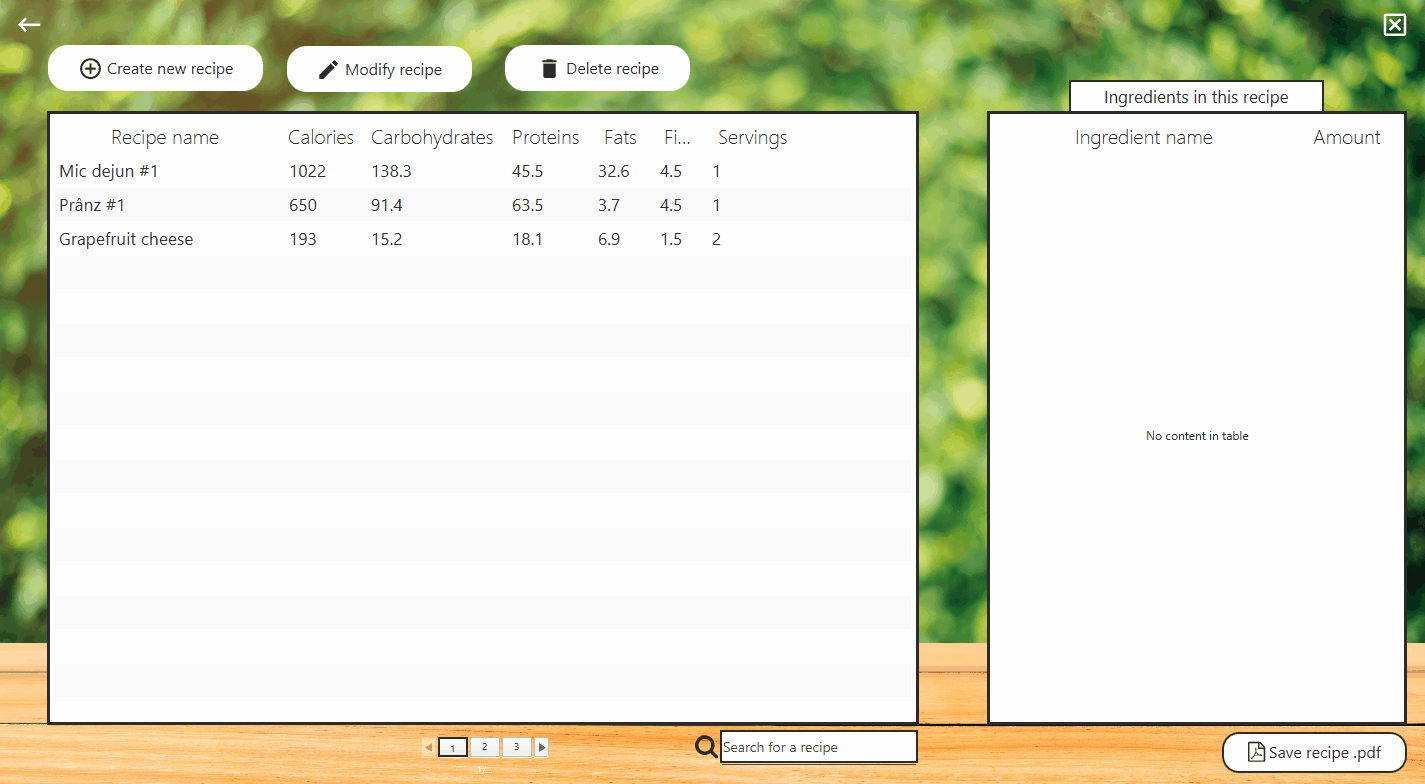Click the 1022 calories cell
1425x784 pixels.
click(x=308, y=171)
